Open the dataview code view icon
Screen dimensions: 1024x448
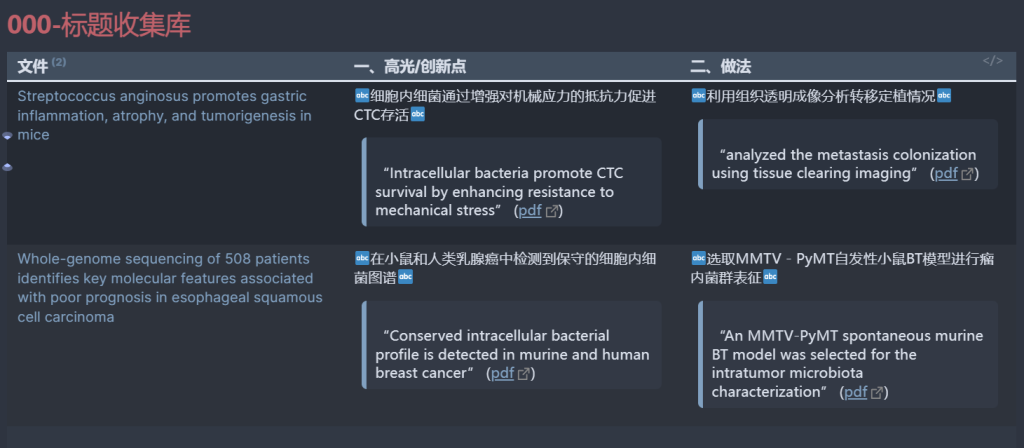[992, 61]
